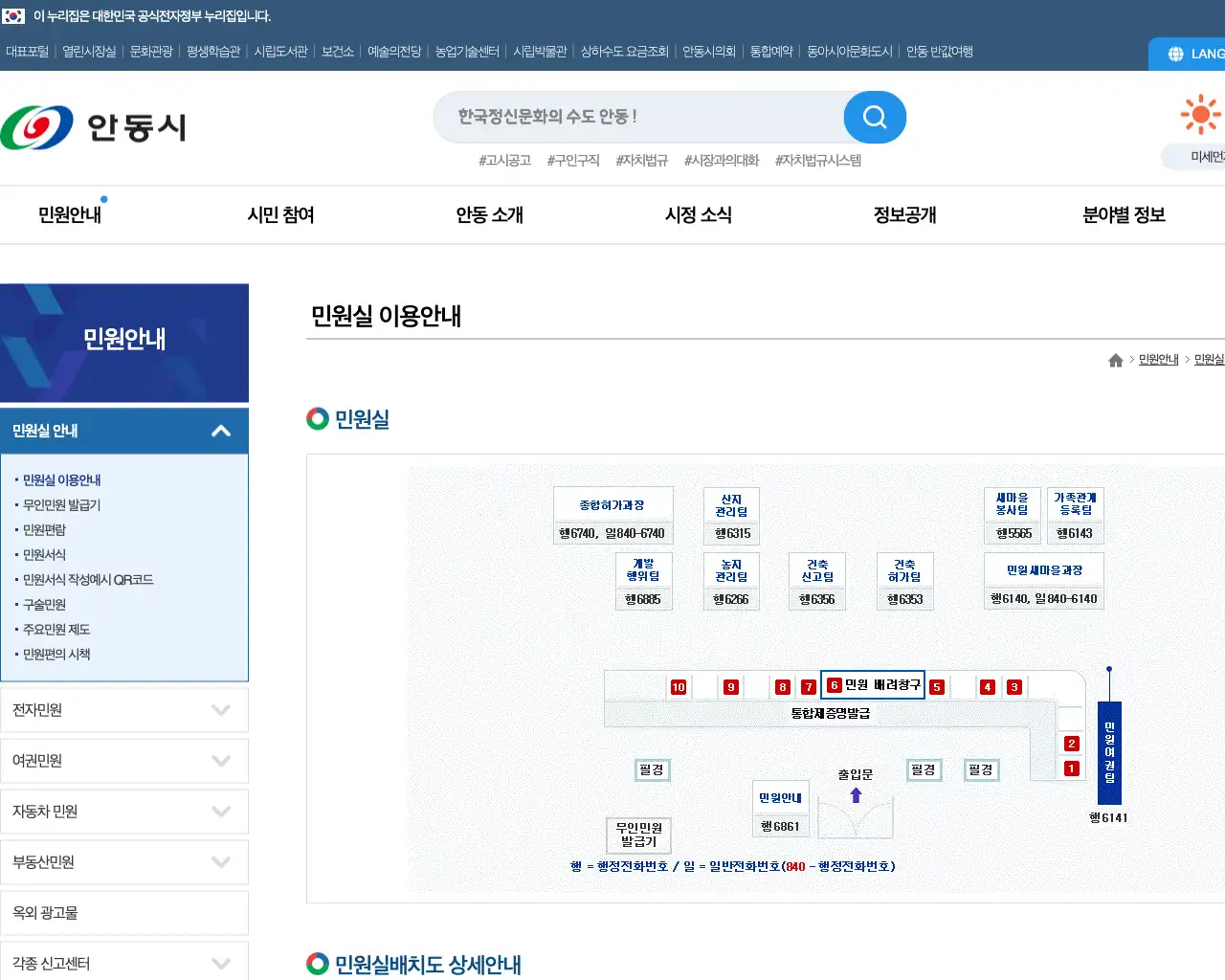
Task: Go to 통합예약 top link
Action: click(771, 52)
